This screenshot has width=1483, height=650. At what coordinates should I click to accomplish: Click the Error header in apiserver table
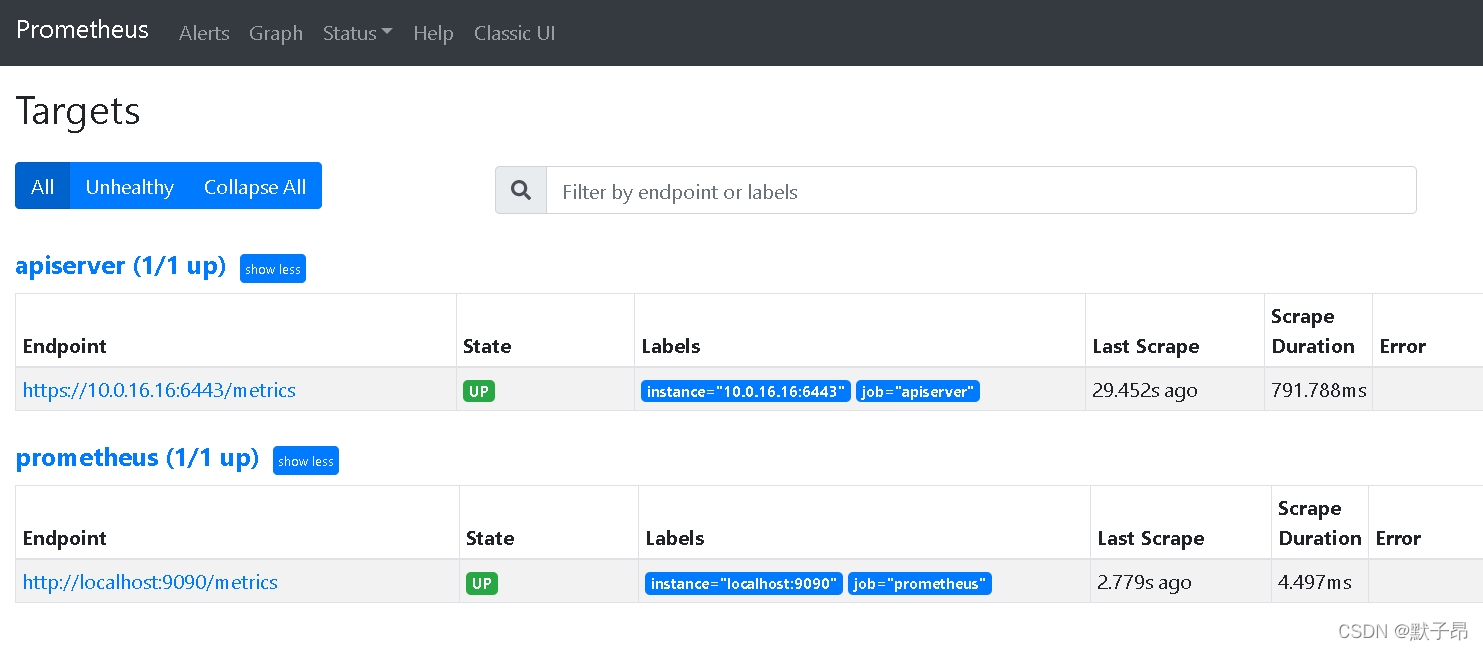1402,346
